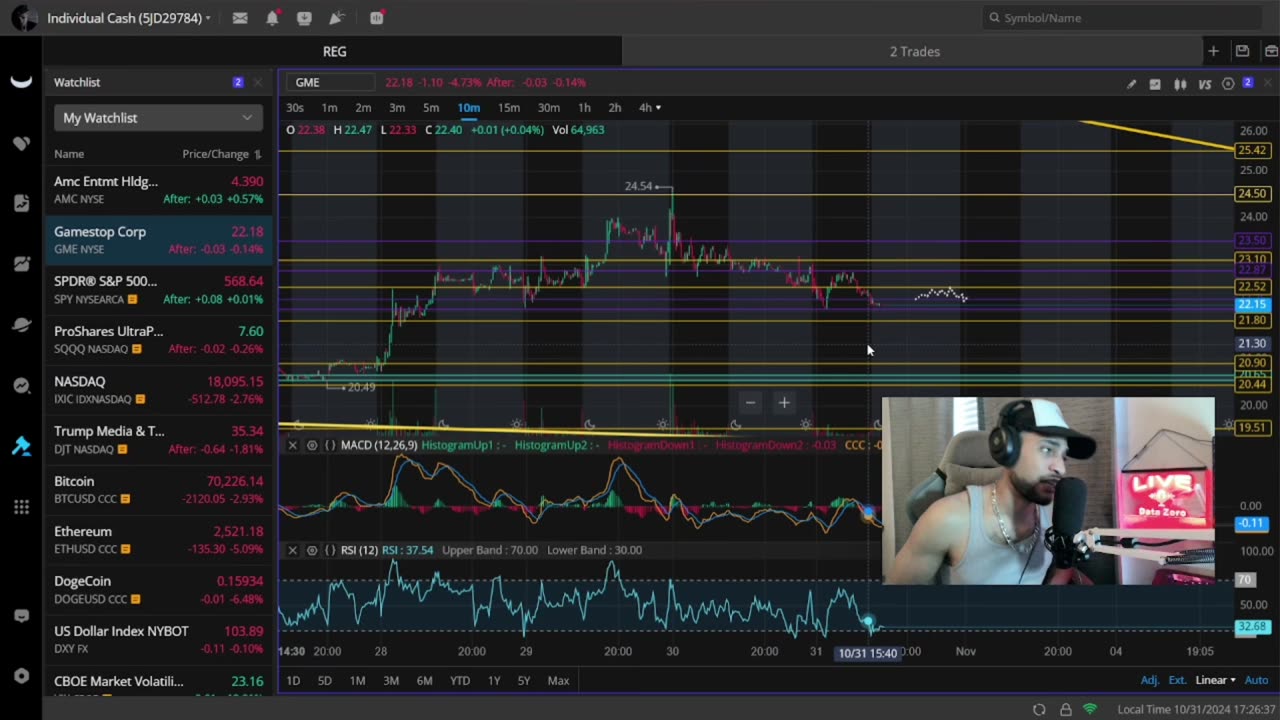Screen dimensions: 1280x720
Task: Open the Linear scale dropdown
Action: click(1215, 680)
